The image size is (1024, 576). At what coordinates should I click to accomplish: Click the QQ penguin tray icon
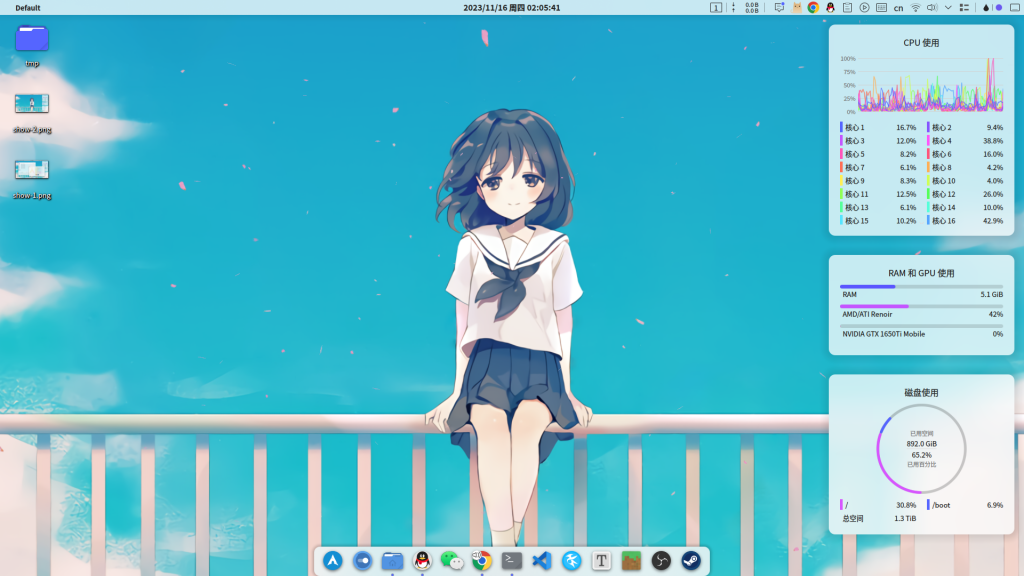830,8
